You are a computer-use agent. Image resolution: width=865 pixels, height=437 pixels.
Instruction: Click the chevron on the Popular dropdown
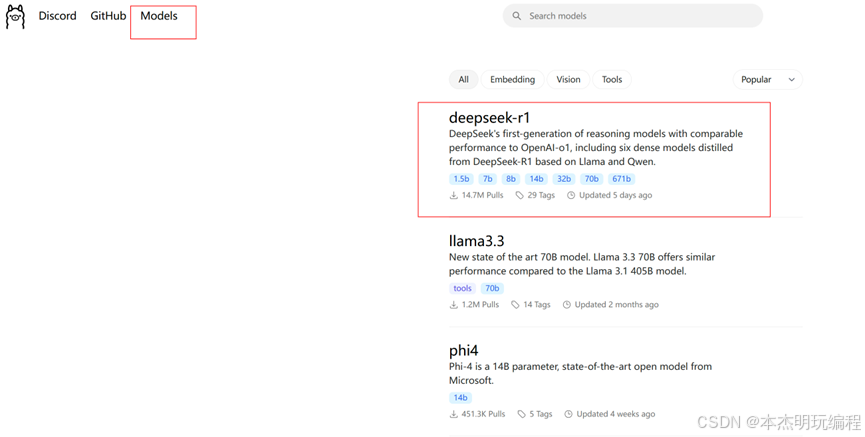pyautogui.click(x=792, y=79)
